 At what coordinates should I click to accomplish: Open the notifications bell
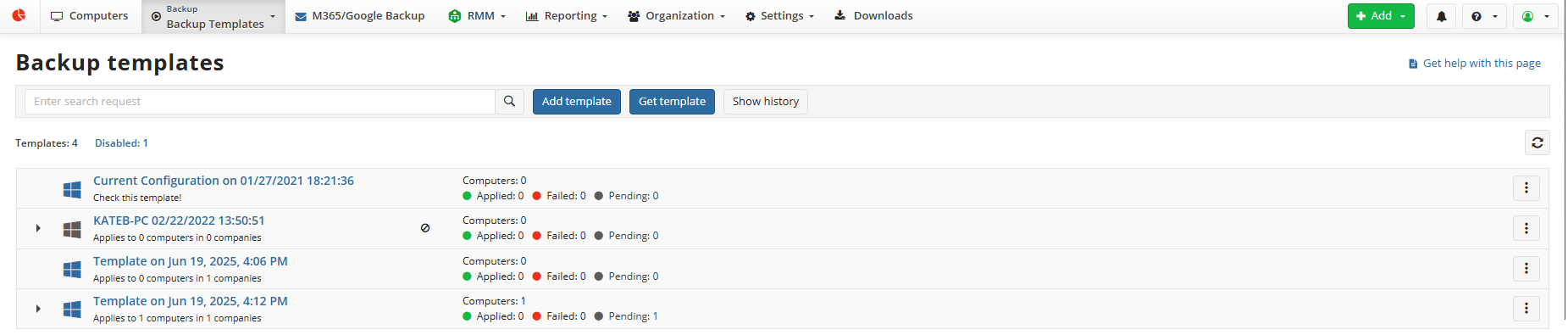(1441, 16)
